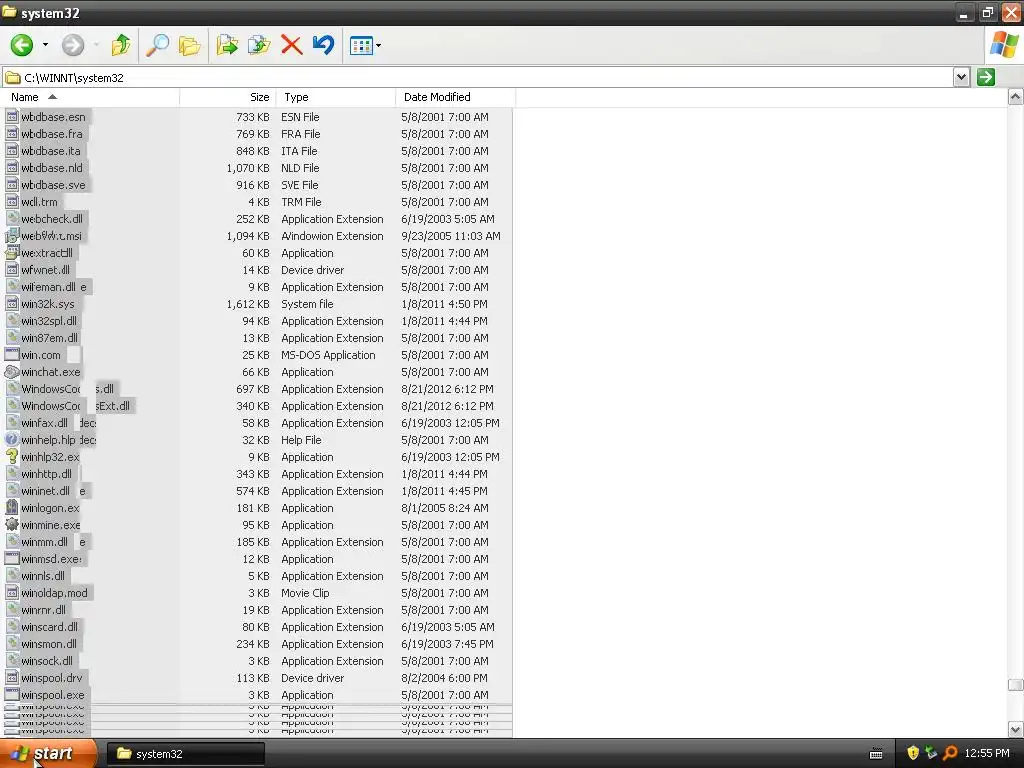Select file win87em.dll
The height and width of the screenshot is (768, 1024).
[x=50, y=338]
